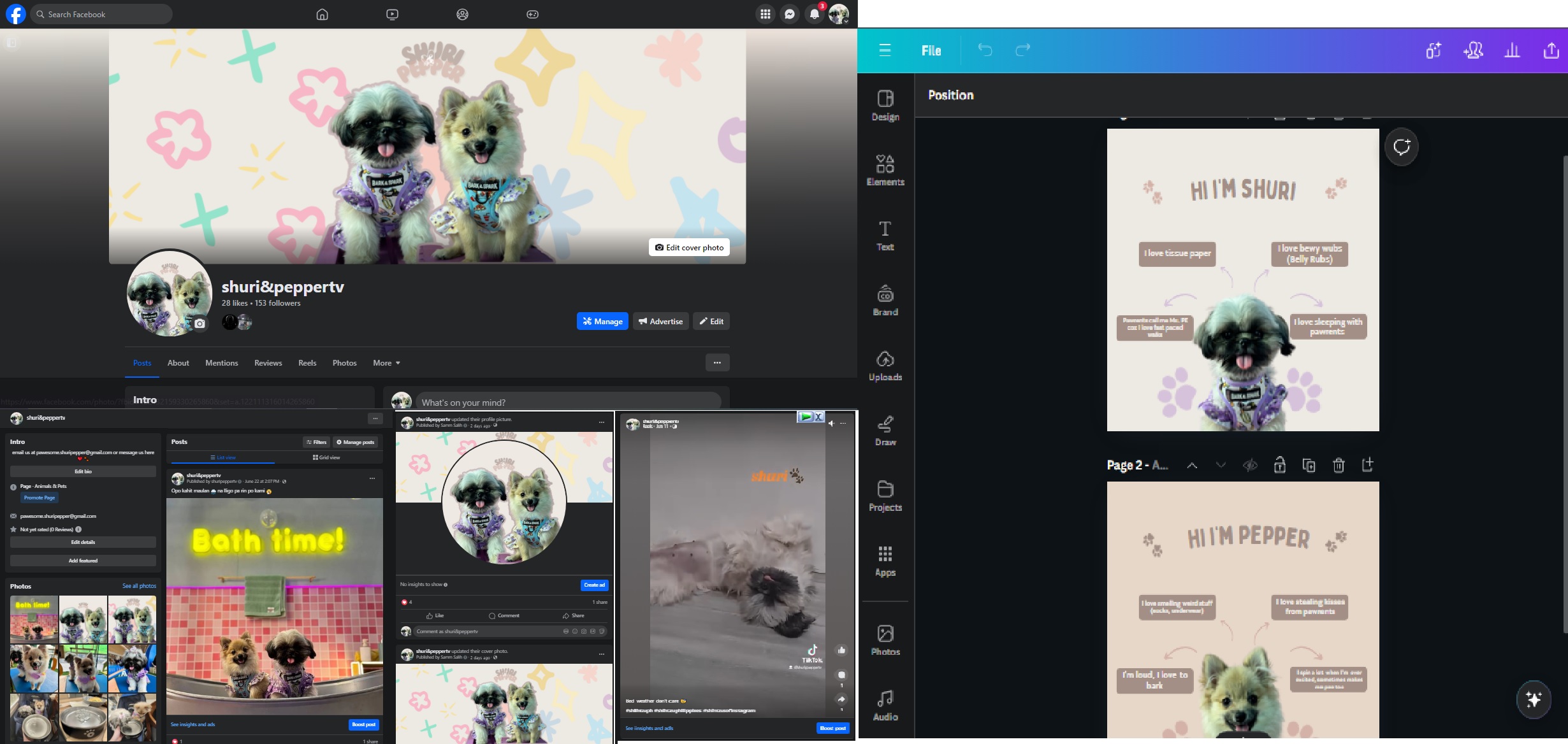
Task: Open Facebook Messenger icon
Action: coord(790,14)
